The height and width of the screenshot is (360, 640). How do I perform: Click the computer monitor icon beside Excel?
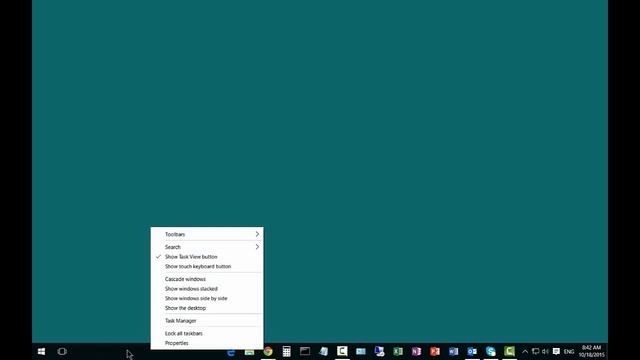tap(379, 351)
